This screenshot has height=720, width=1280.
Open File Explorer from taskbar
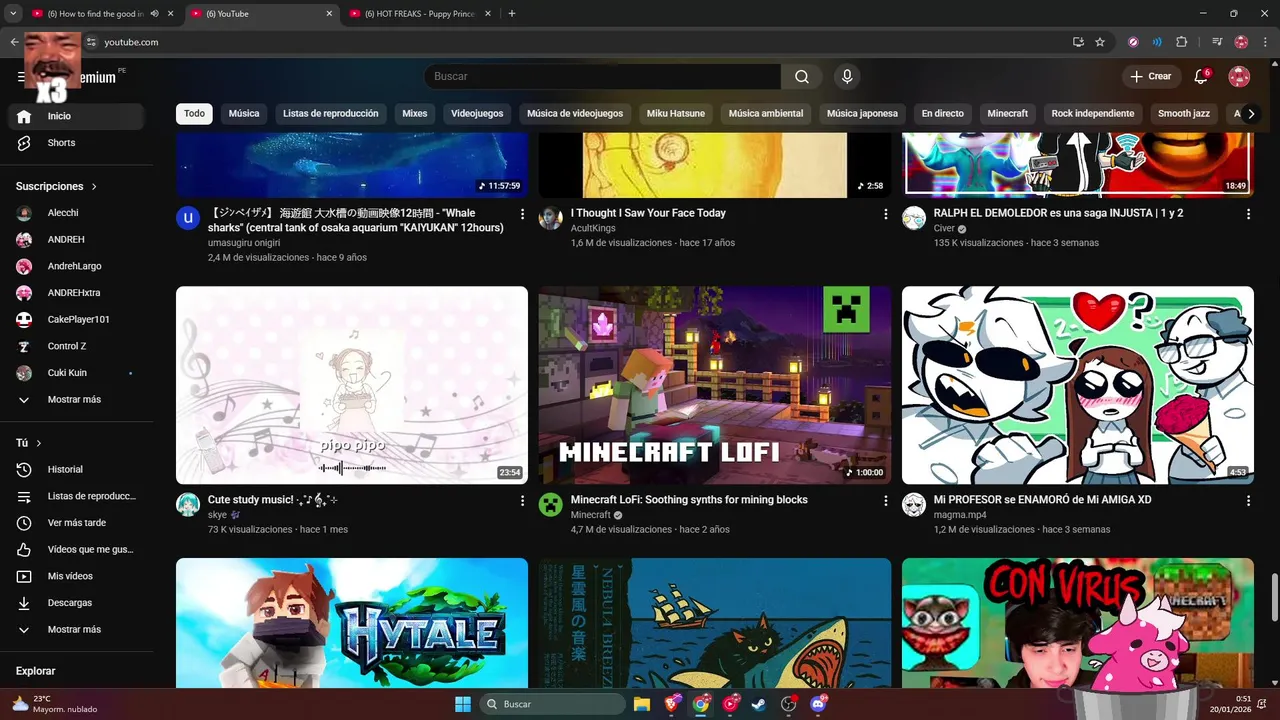point(642,704)
